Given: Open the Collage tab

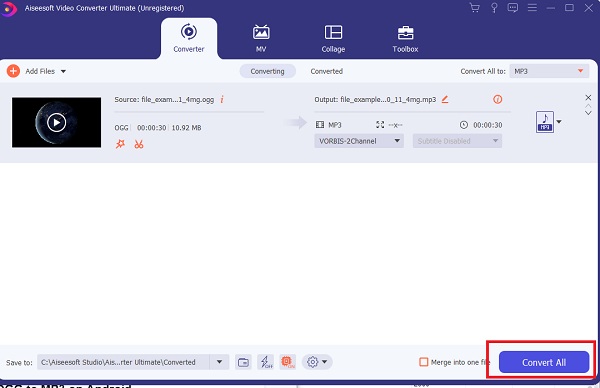Looking at the screenshot, I should [x=333, y=38].
